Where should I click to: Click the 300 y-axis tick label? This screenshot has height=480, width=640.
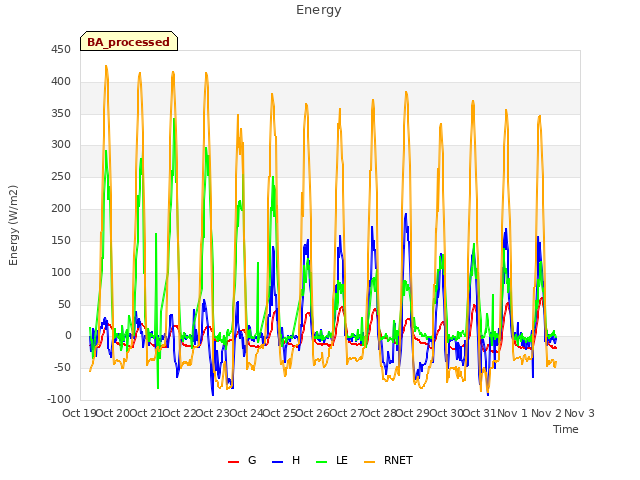click(x=61, y=145)
